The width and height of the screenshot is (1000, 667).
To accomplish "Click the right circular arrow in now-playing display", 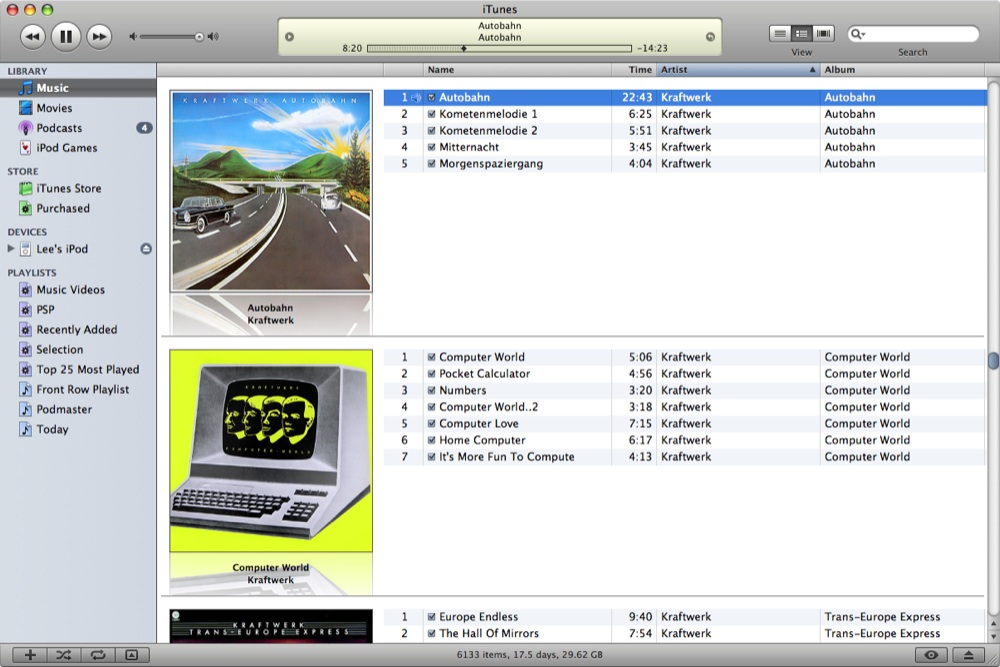I will pyautogui.click(x=710, y=37).
